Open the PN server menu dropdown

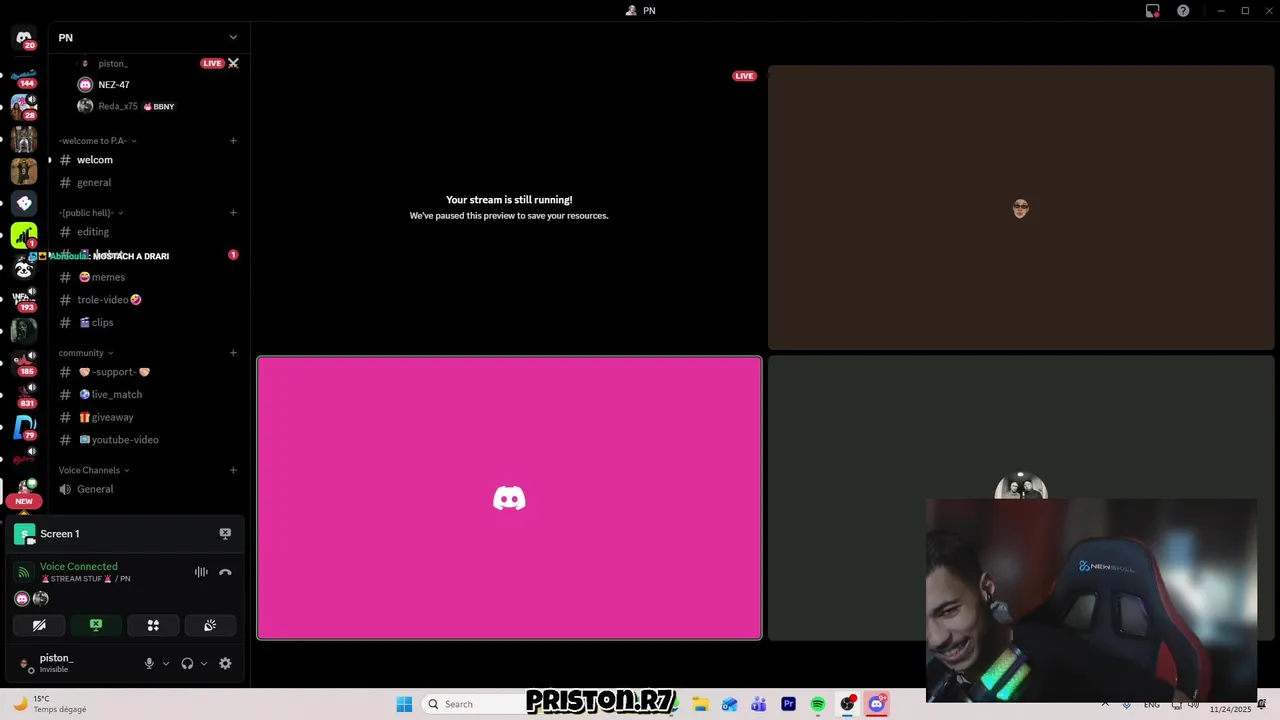point(233,37)
